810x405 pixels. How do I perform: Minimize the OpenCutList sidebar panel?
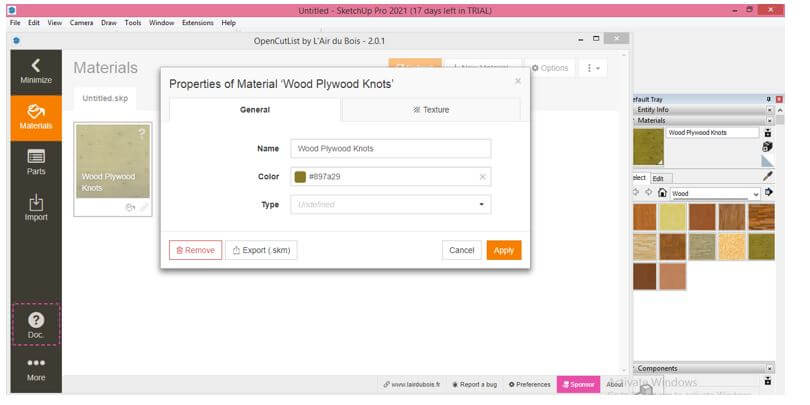click(36, 72)
